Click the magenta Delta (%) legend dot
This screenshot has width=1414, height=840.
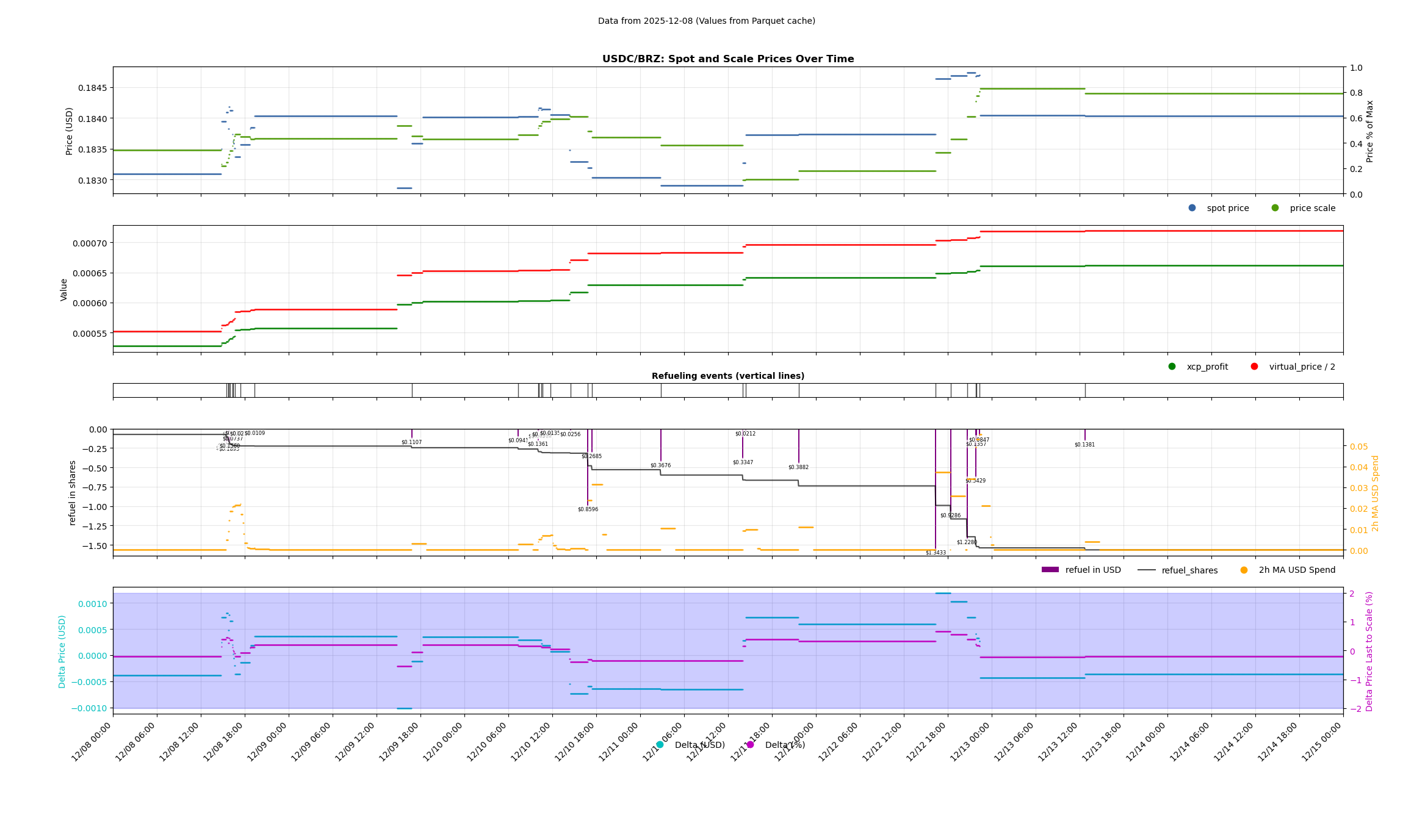750,745
